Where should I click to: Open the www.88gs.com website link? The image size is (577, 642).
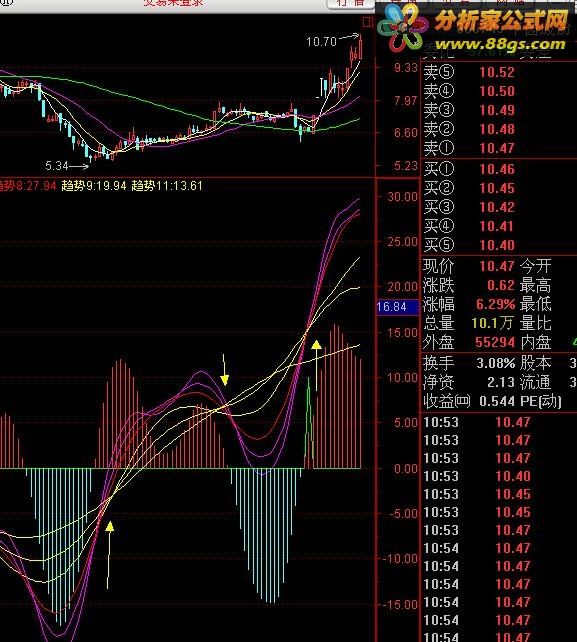(x=500, y=44)
